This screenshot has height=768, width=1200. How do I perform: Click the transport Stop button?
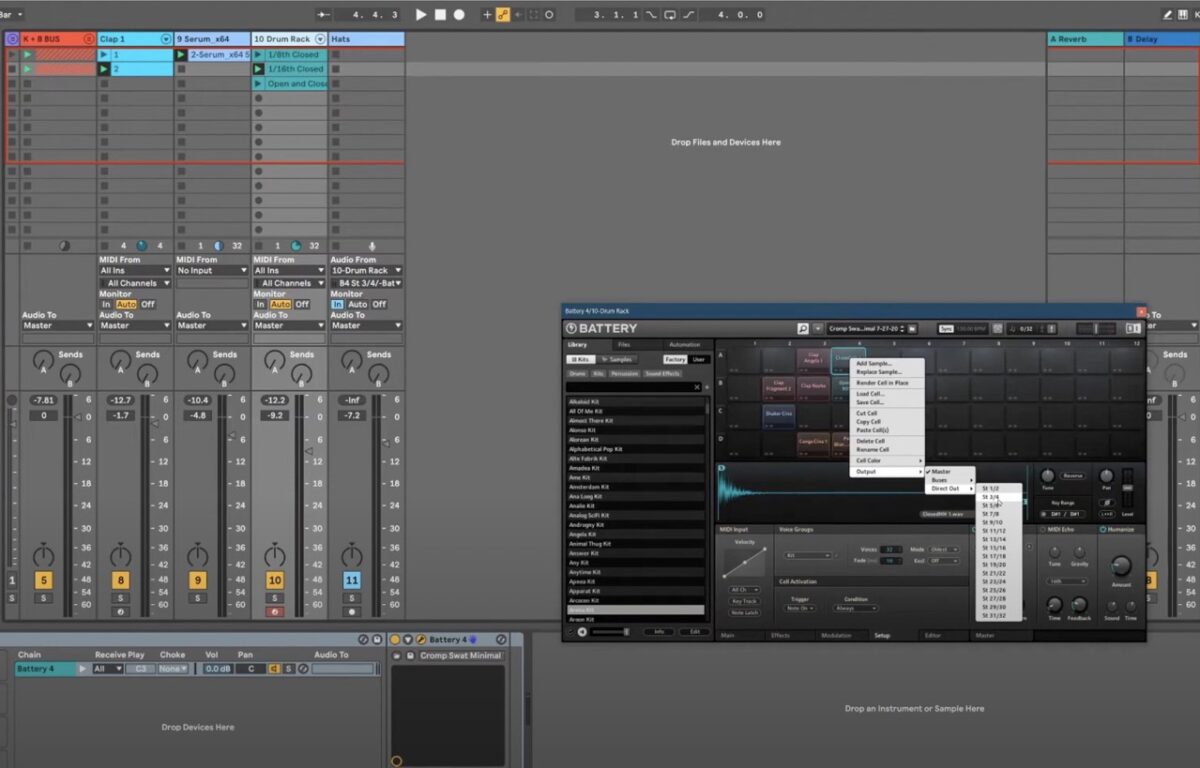point(440,15)
